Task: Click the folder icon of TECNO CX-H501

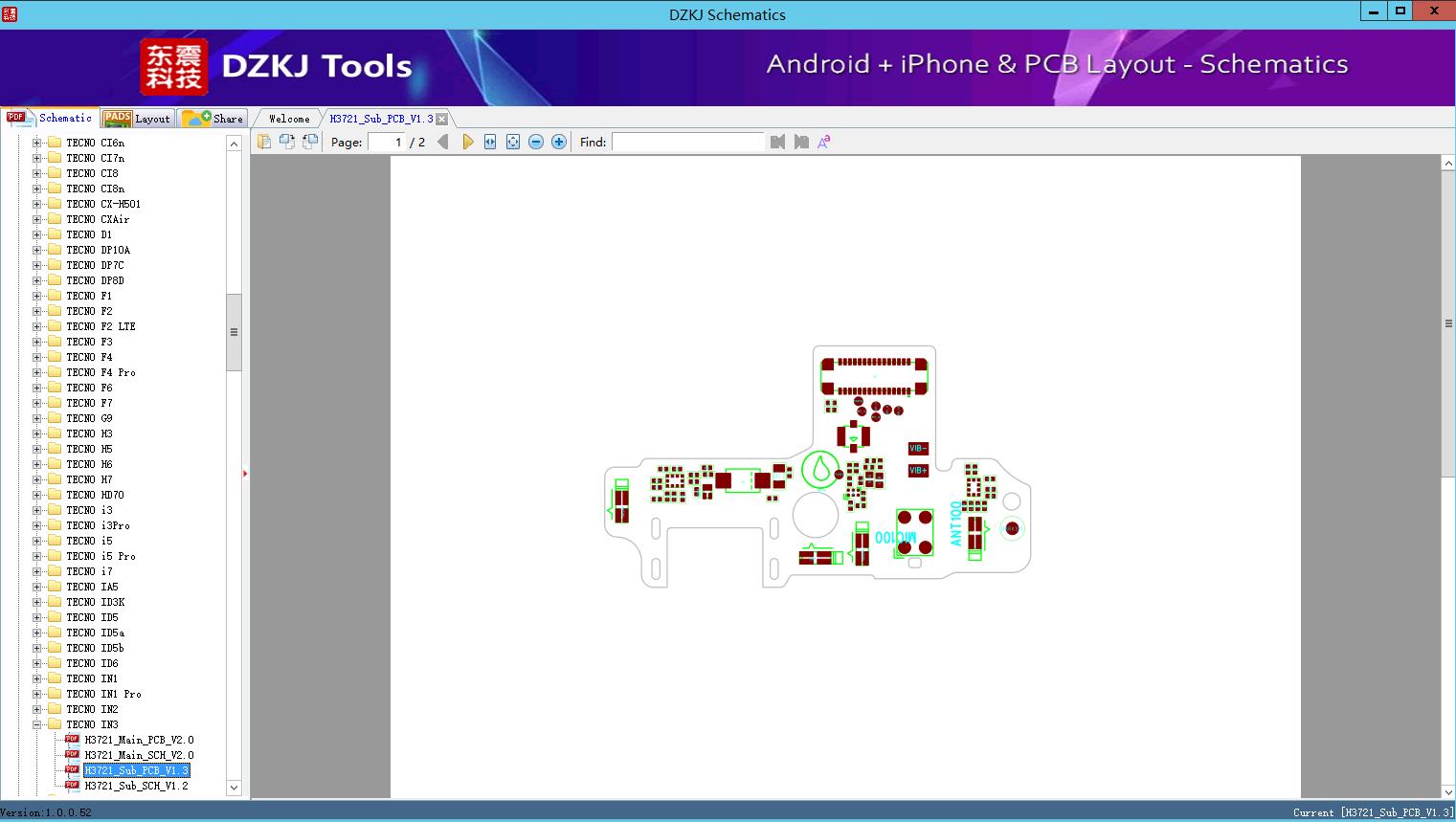Action: coord(55,204)
